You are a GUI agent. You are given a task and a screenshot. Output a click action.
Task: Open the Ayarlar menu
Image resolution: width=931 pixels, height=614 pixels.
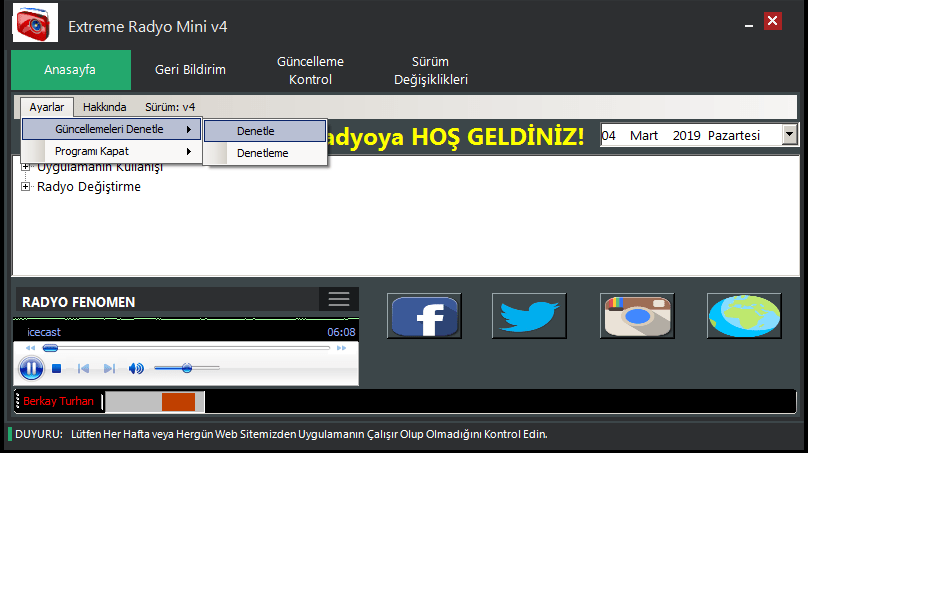tap(47, 107)
